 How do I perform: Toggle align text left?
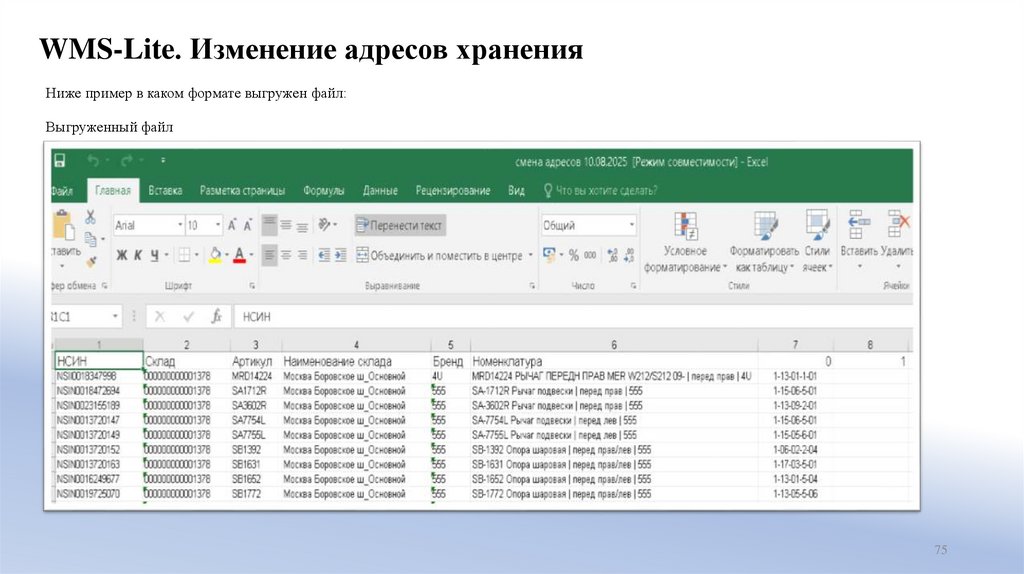tap(269, 255)
